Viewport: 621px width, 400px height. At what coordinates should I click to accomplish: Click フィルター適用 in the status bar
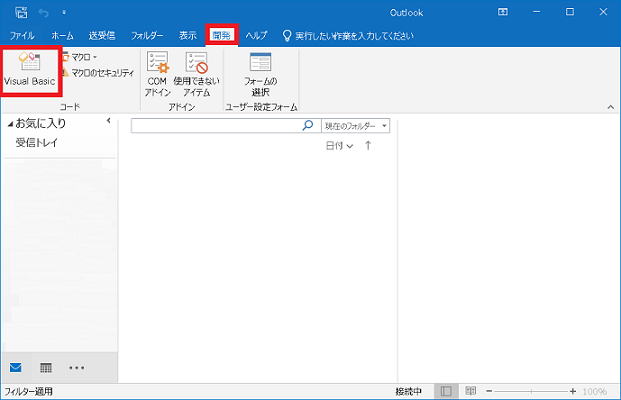click(29, 392)
